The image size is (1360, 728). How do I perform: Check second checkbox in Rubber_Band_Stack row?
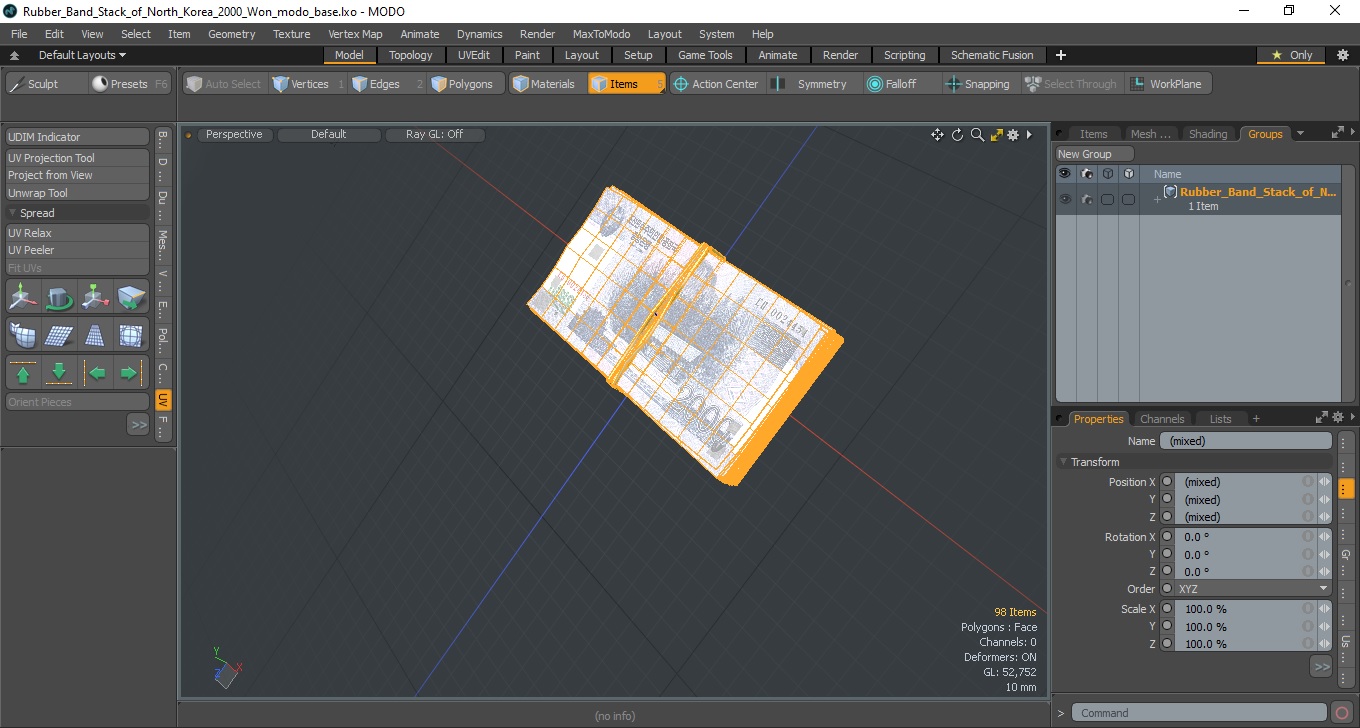point(1128,199)
